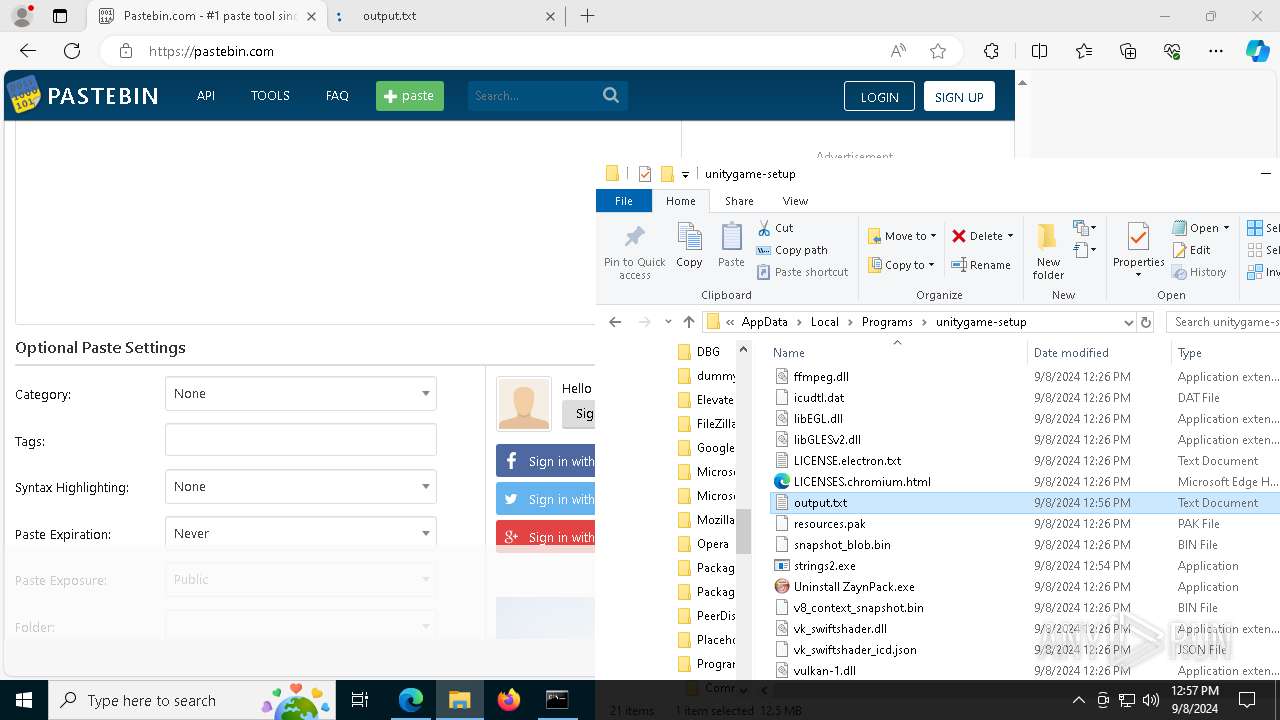The height and width of the screenshot is (720, 1280).
Task: Open Copilot sidebar icon
Action: 1257,51
